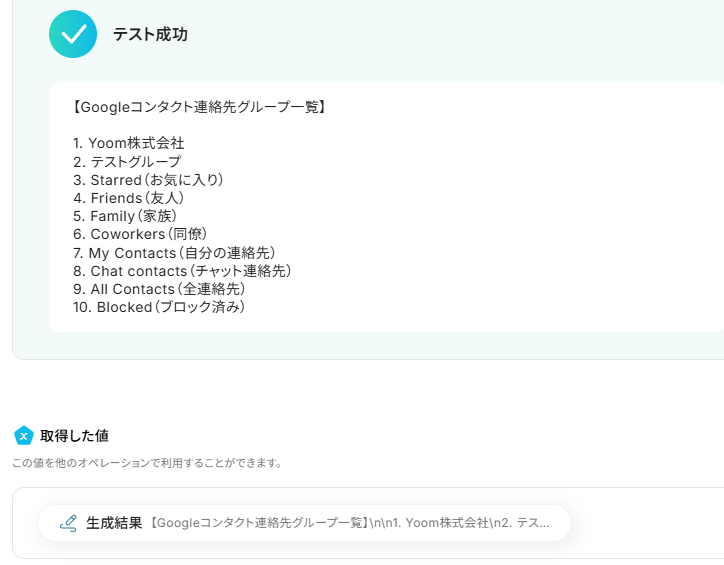
Task: Select the 6. Coworkers(同僚) line
Action: tap(140, 234)
